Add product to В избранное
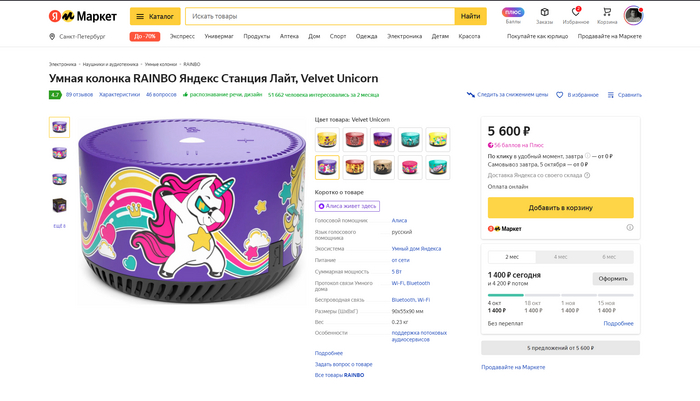This screenshot has height=401, width=700. pos(578,95)
